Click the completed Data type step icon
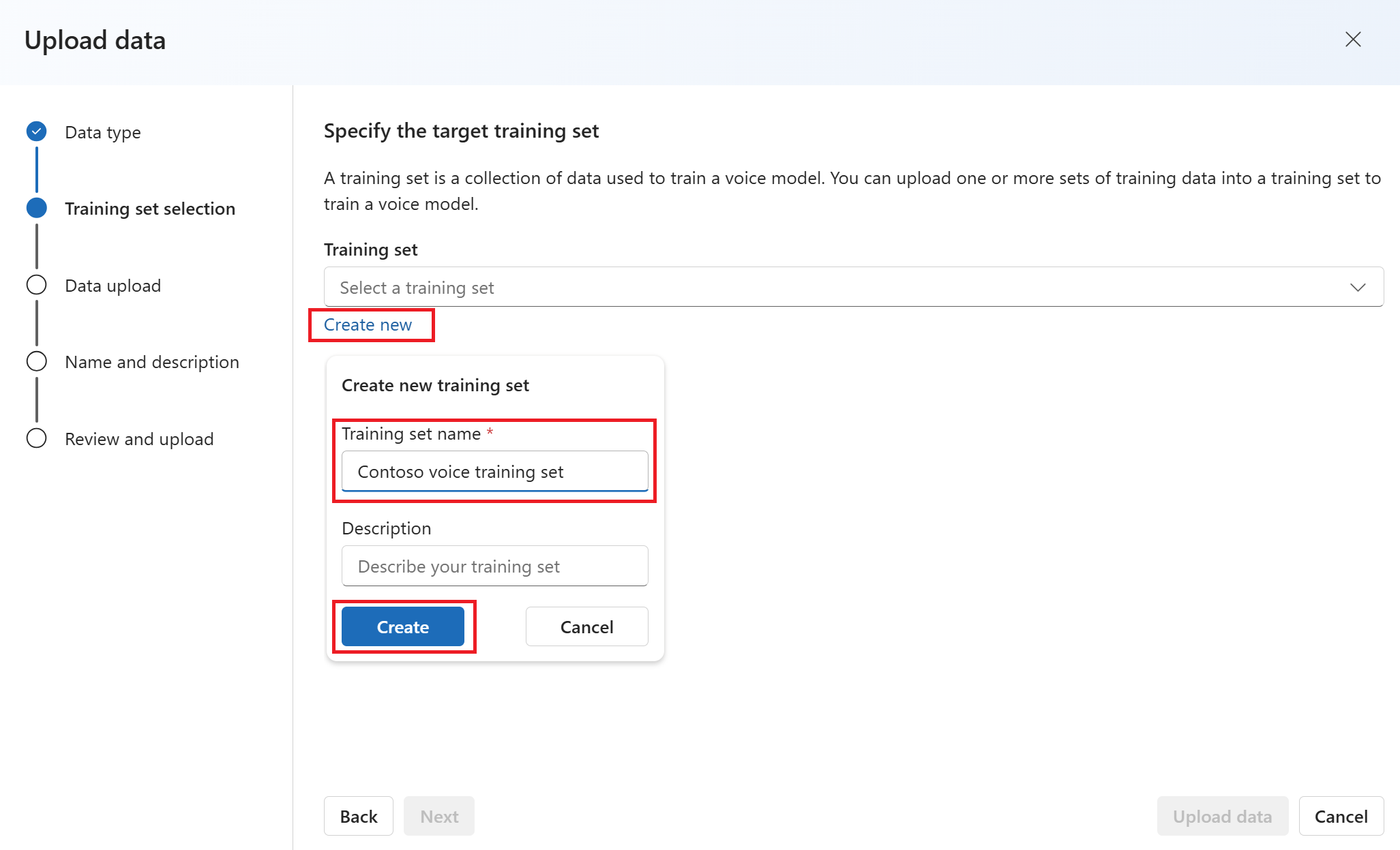The width and height of the screenshot is (1400, 850). pos(37,132)
